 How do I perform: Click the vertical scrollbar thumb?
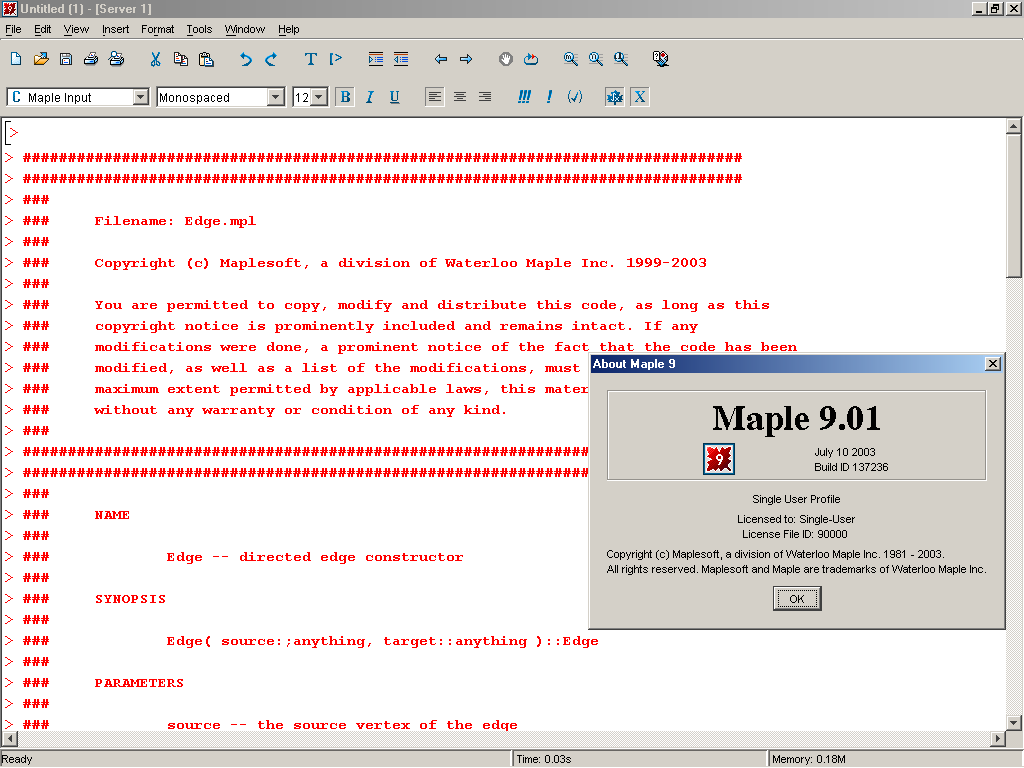pyautogui.click(x=1014, y=206)
